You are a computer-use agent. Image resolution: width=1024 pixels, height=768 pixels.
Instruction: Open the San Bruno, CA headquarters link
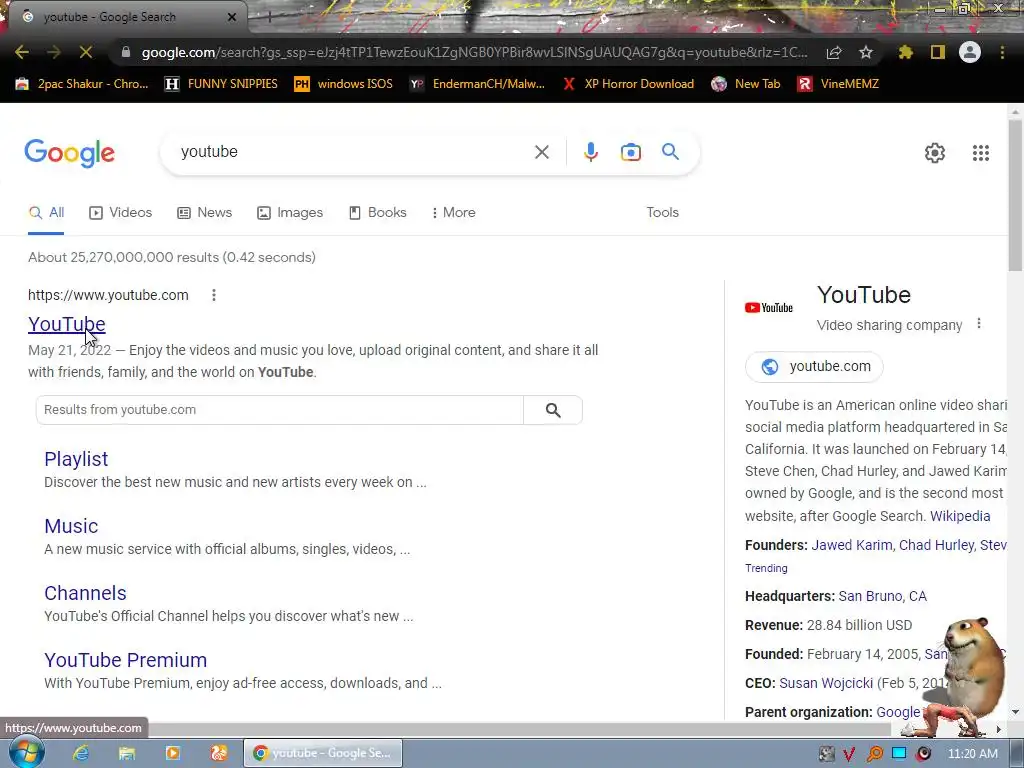882,596
